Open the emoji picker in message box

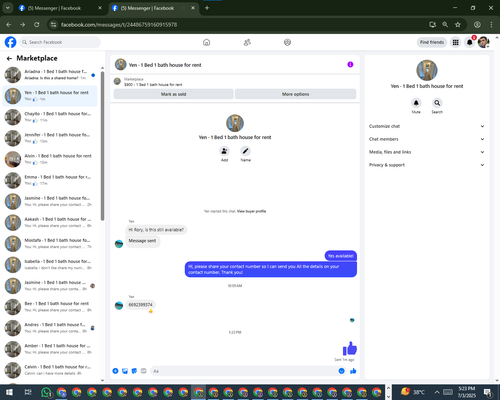341,371
